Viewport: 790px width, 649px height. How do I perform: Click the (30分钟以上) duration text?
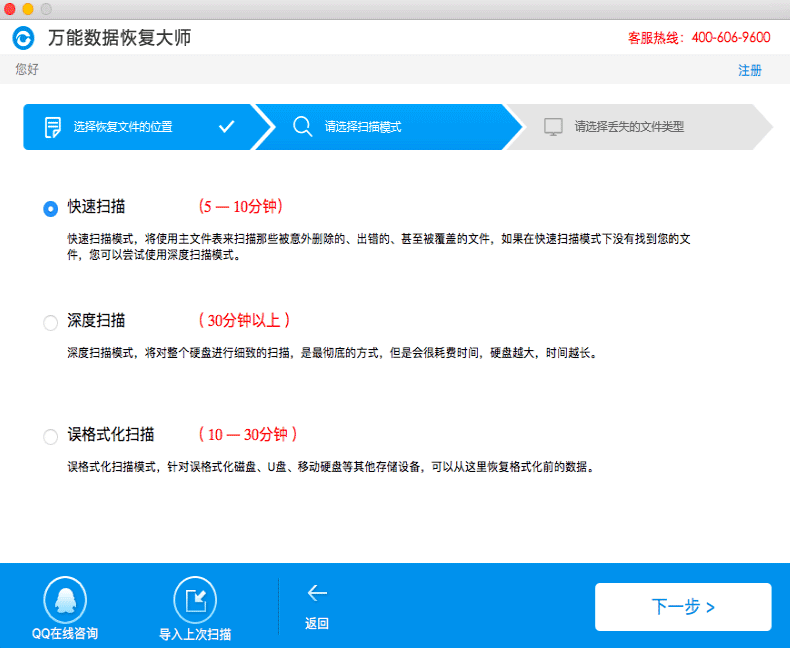pyautogui.click(x=244, y=320)
